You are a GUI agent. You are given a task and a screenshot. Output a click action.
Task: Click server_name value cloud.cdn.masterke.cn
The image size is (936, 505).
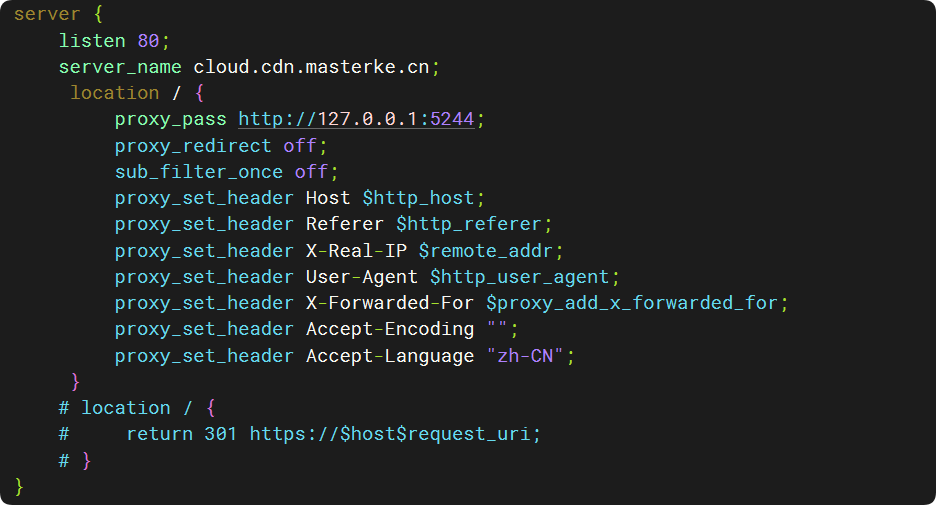click(x=311, y=67)
